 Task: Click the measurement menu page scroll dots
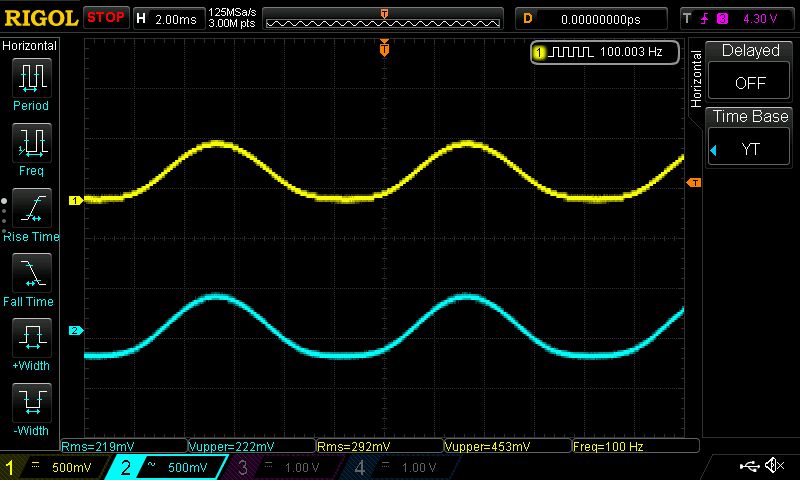[x=4, y=216]
